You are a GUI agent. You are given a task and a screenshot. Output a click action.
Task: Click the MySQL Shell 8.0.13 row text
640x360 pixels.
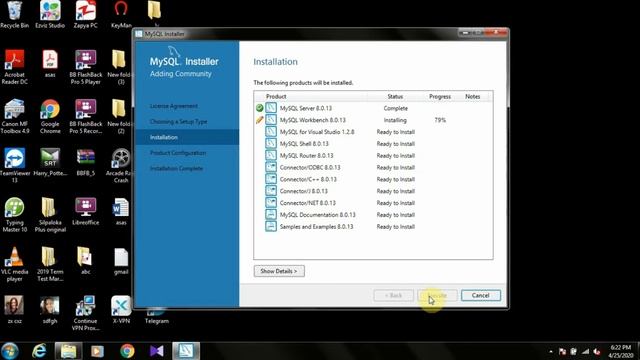pos(304,144)
